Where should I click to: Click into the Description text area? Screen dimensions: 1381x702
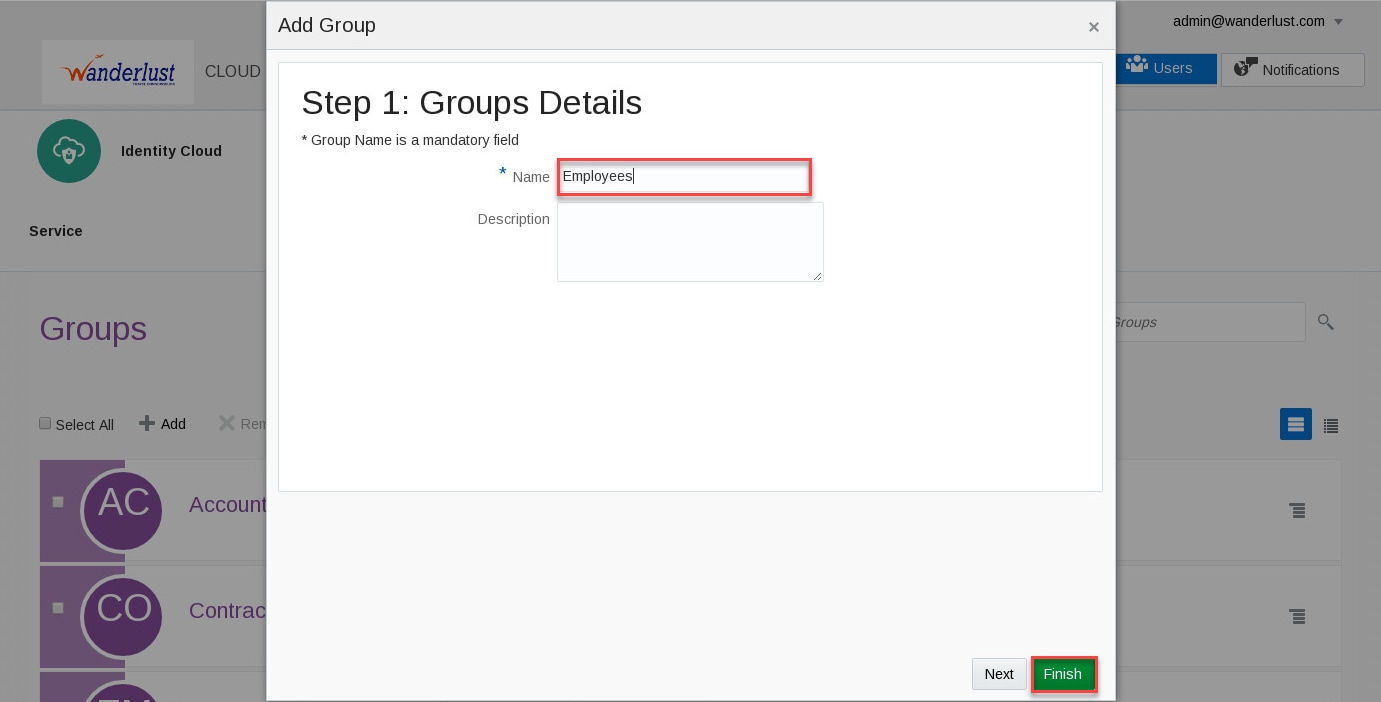pyautogui.click(x=690, y=242)
